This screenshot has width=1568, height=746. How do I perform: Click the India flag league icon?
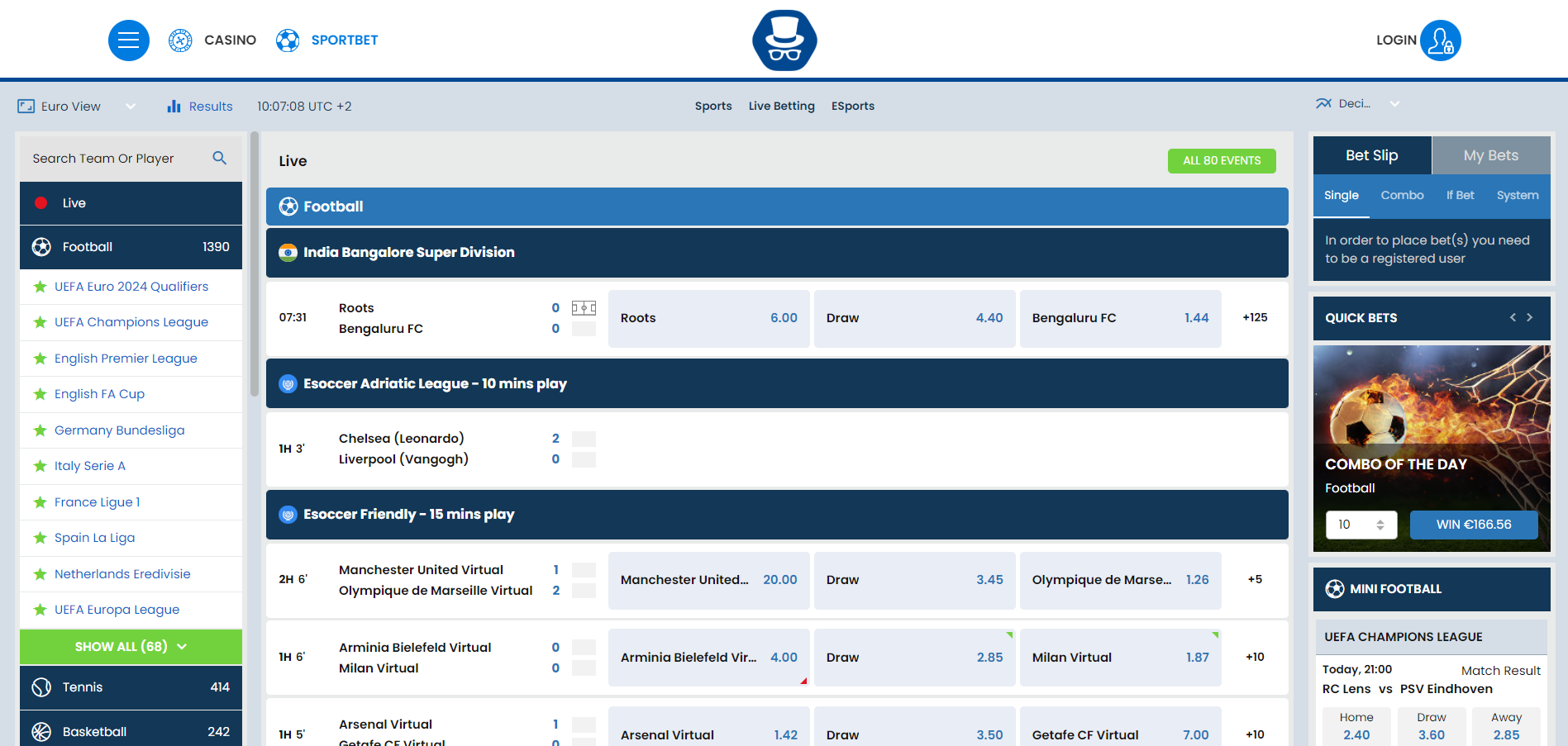pos(288,253)
